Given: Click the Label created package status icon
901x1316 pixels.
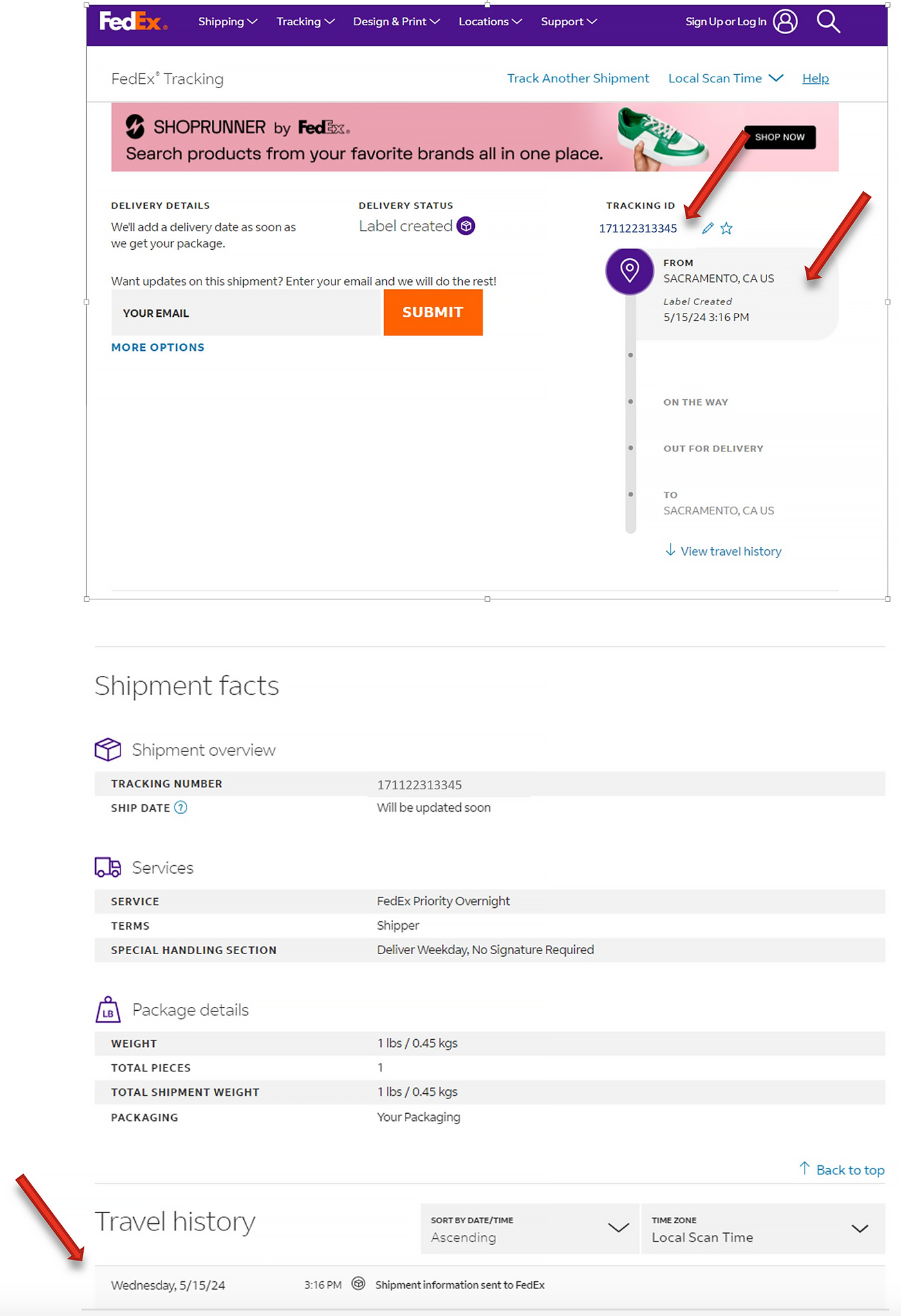Looking at the screenshot, I should click(466, 226).
